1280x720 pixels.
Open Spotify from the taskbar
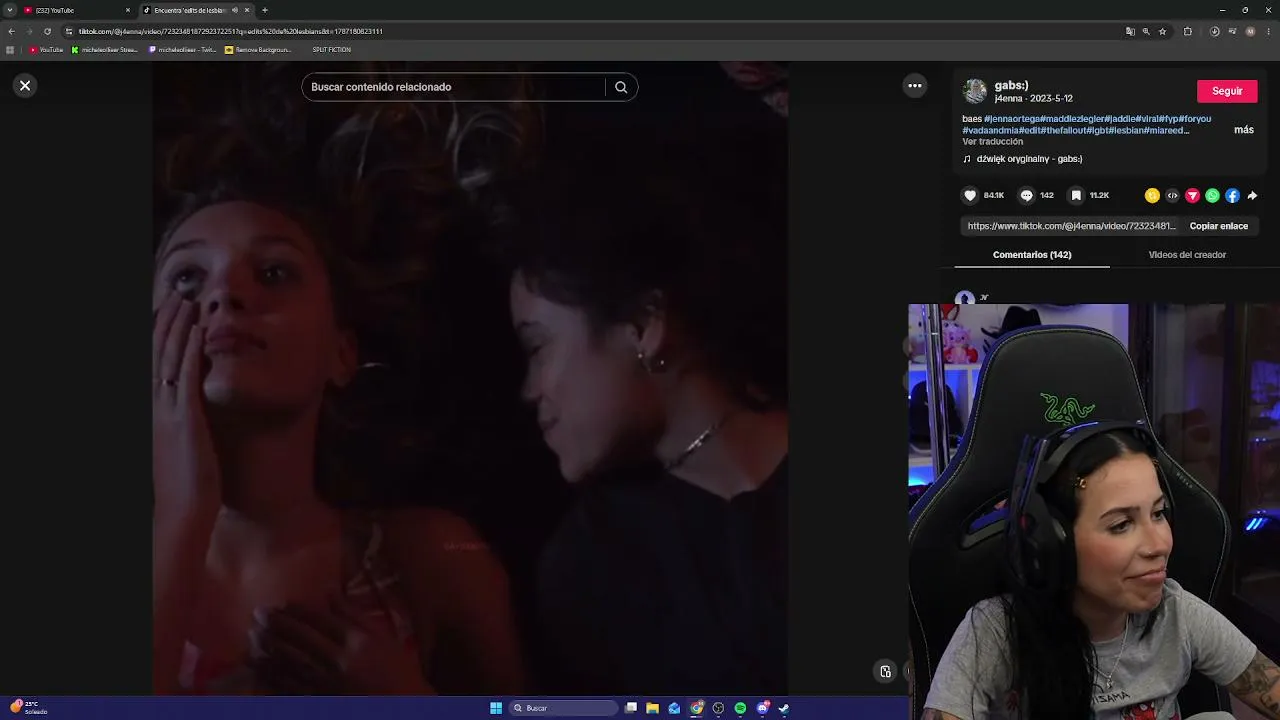coord(740,708)
